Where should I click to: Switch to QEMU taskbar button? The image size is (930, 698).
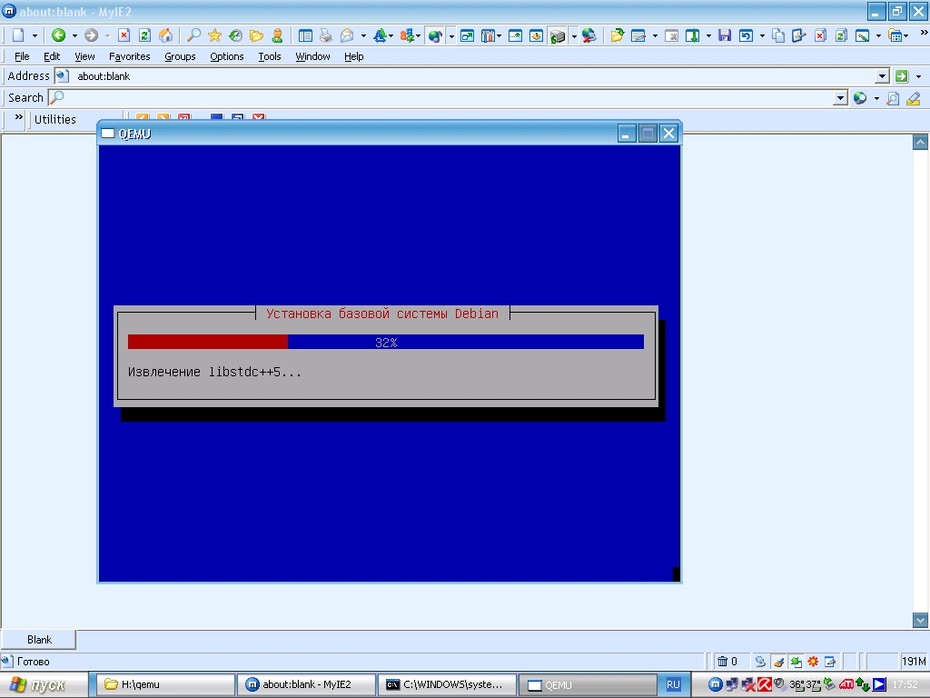[x=588, y=684]
